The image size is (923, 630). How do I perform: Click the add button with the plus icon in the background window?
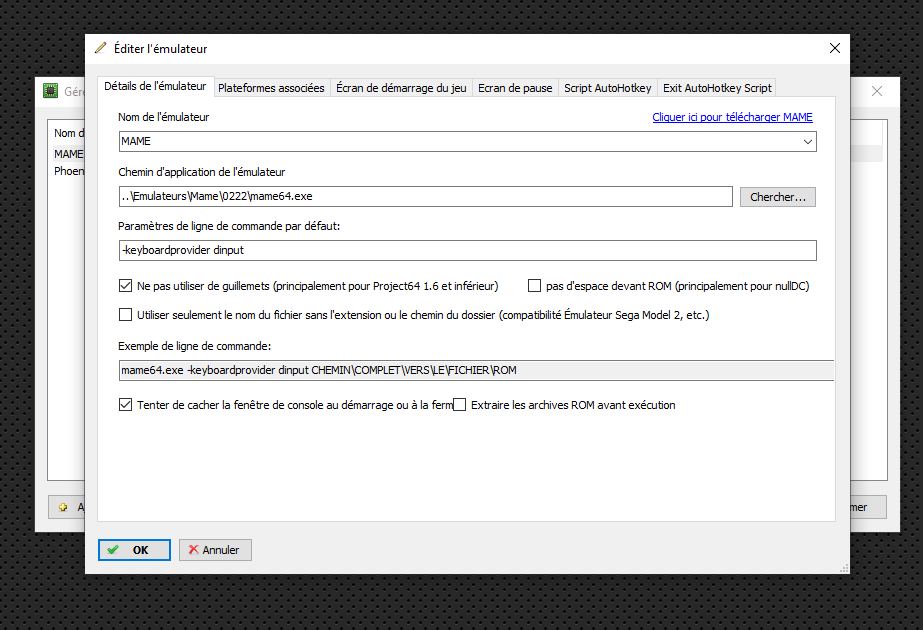(67, 507)
